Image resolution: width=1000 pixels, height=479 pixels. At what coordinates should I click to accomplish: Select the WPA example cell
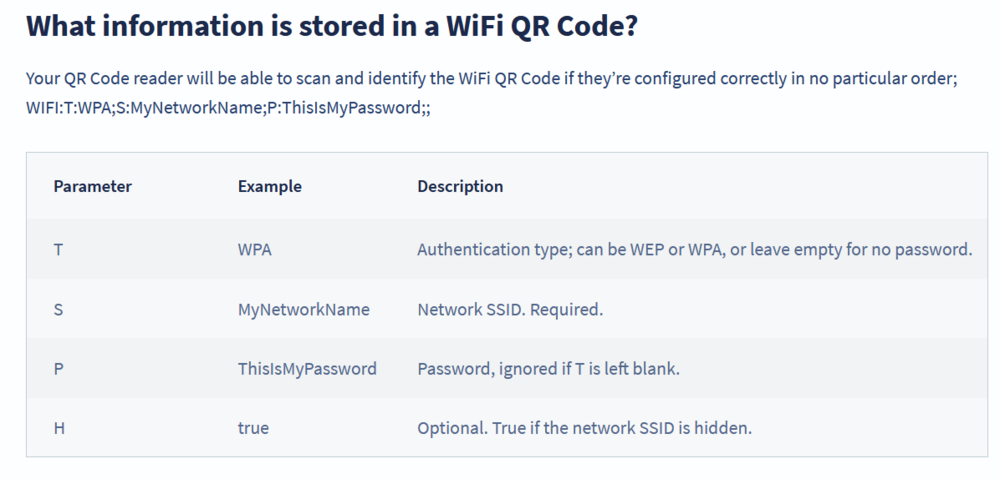[x=254, y=249]
